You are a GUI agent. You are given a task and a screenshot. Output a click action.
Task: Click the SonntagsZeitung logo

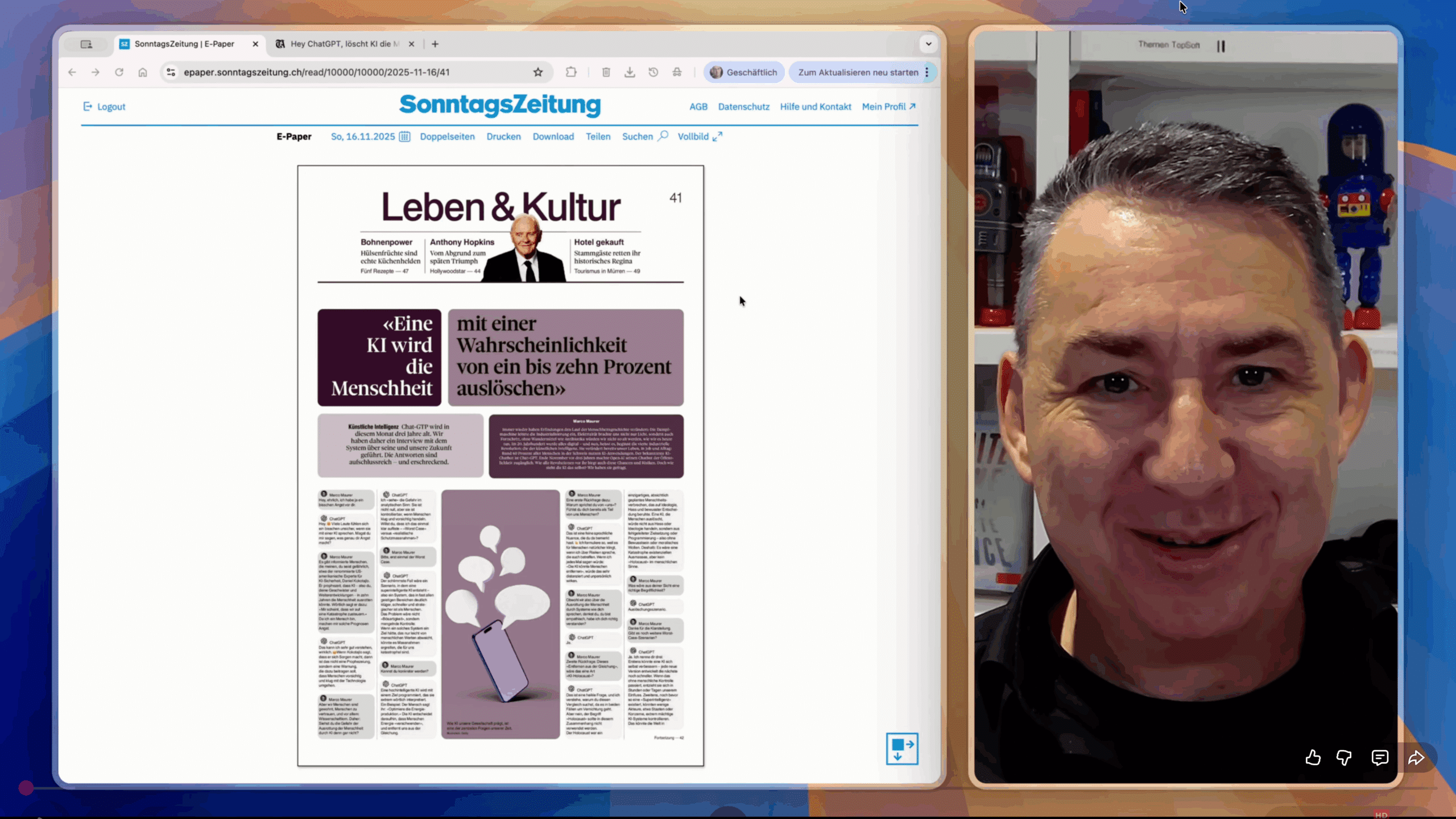(x=500, y=105)
